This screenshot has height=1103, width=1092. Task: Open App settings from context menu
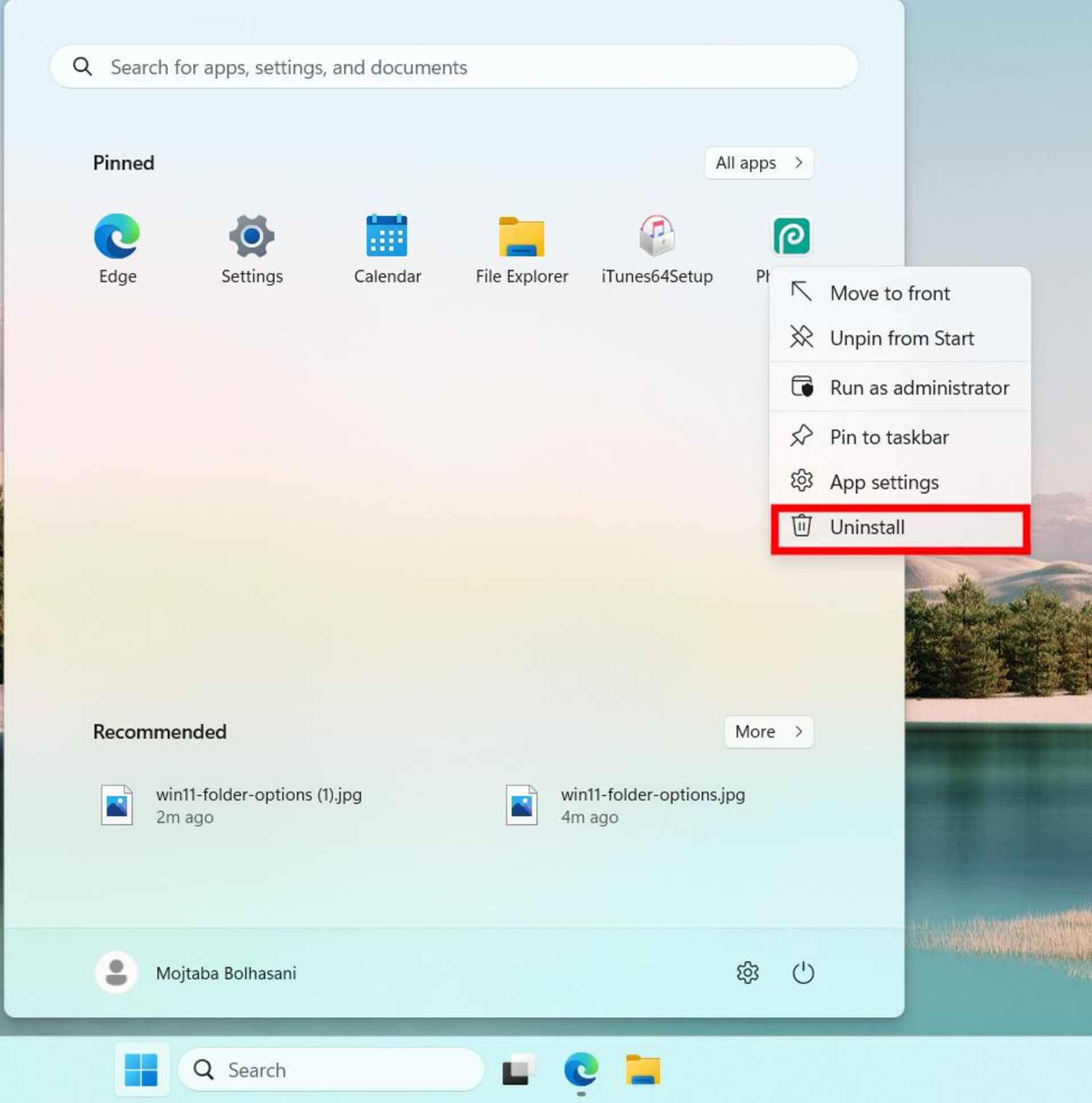click(884, 481)
